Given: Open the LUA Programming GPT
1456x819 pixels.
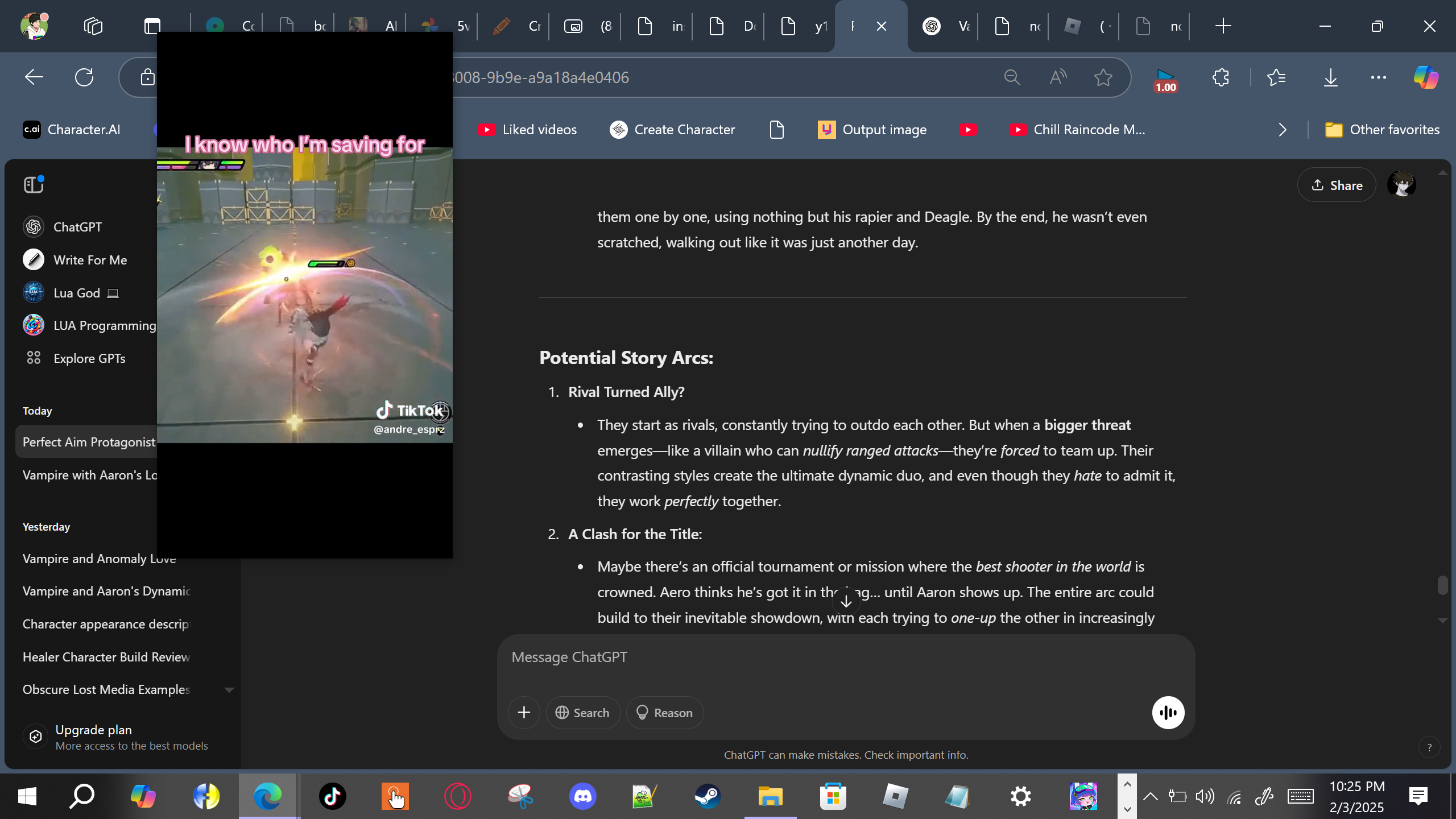Looking at the screenshot, I should pos(89,325).
